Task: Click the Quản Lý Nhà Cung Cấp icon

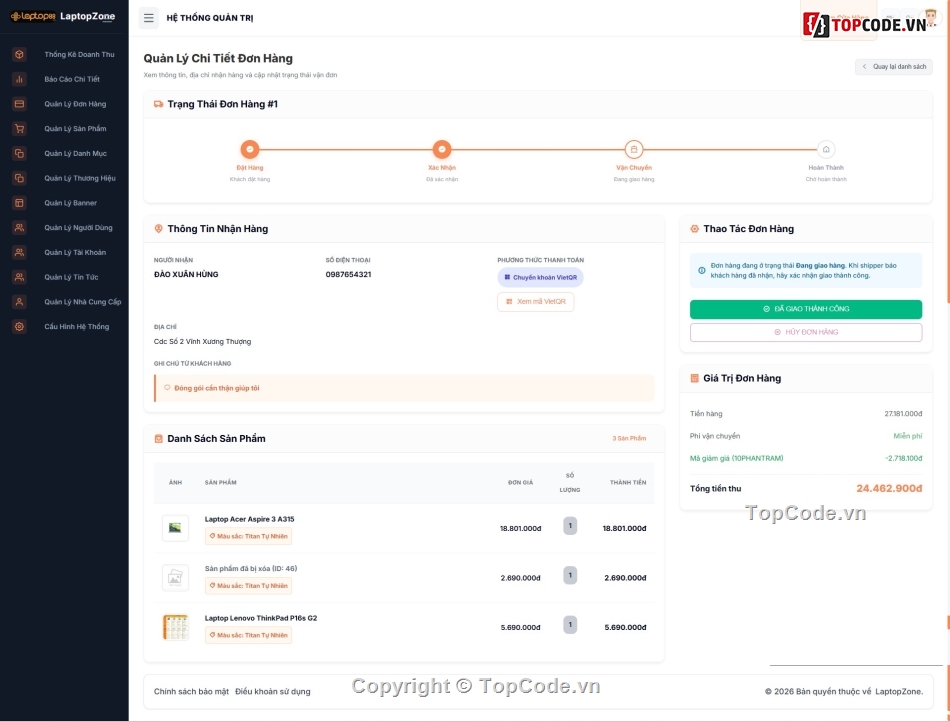Action: pos(19,302)
